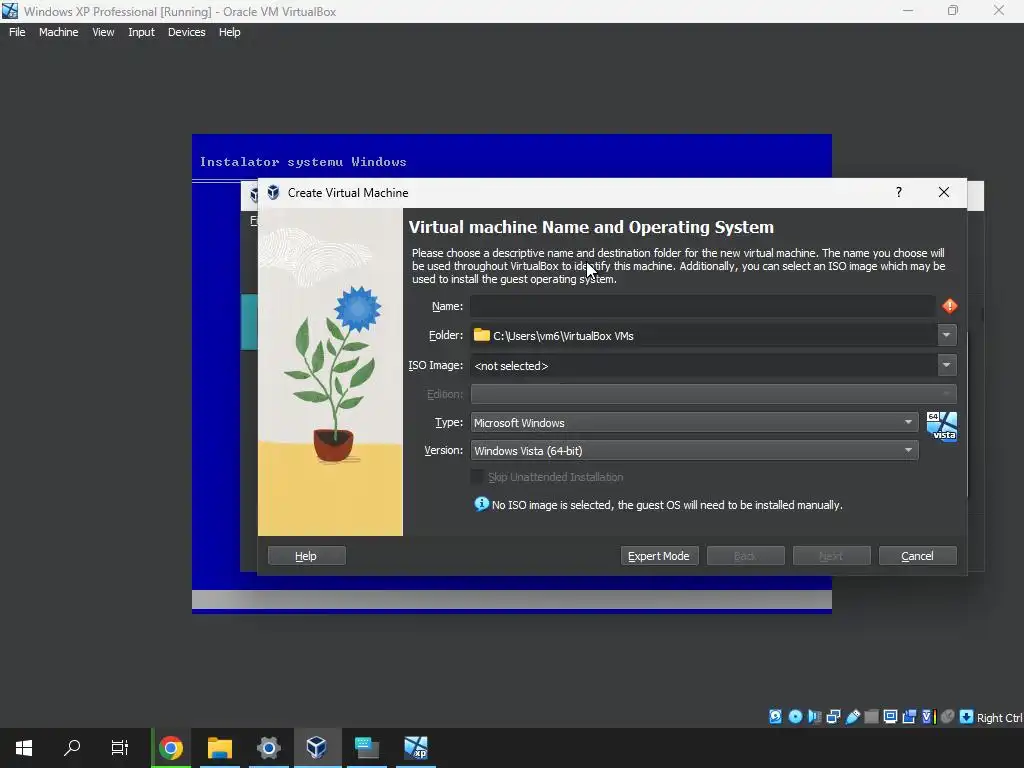The image size is (1024, 768).
Task: Click into the Name input field
Action: (x=703, y=306)
